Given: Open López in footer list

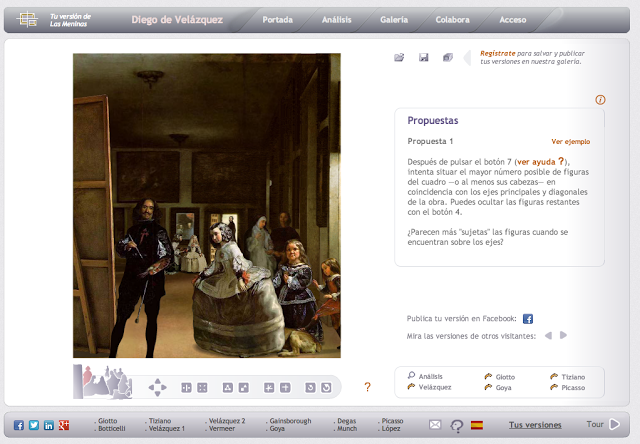Looking at the screenshot, I should tap(391, 428).
